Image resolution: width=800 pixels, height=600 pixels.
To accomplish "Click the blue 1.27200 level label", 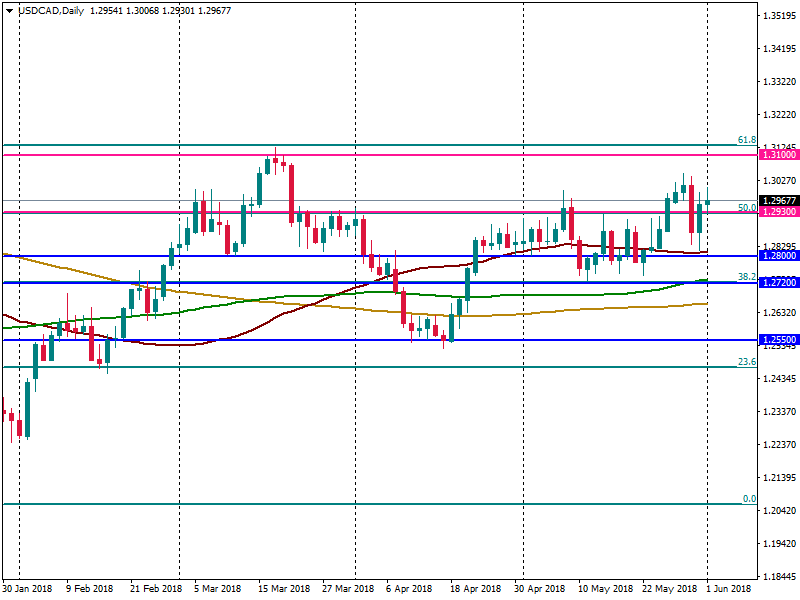I will 779,283.
